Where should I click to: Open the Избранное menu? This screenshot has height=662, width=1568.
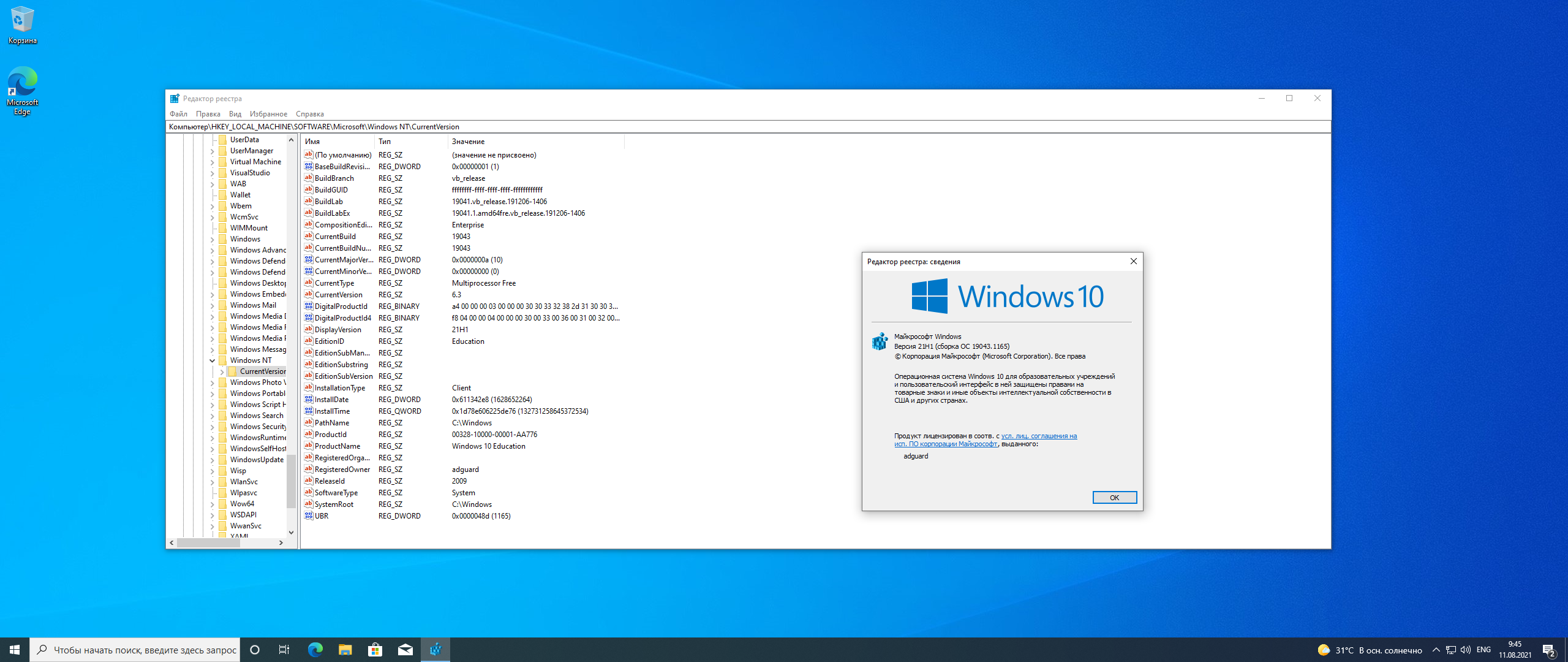268,114
